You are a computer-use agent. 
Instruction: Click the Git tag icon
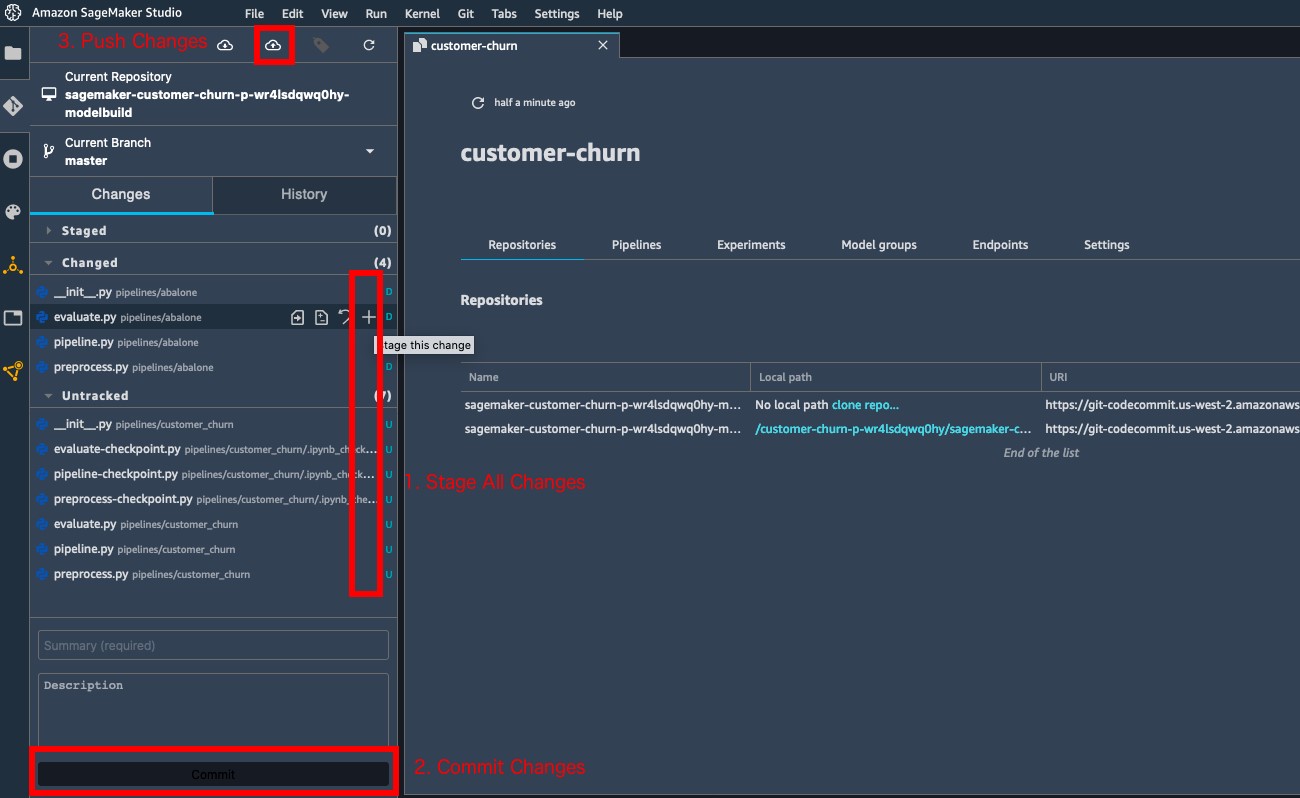point(321,45)
